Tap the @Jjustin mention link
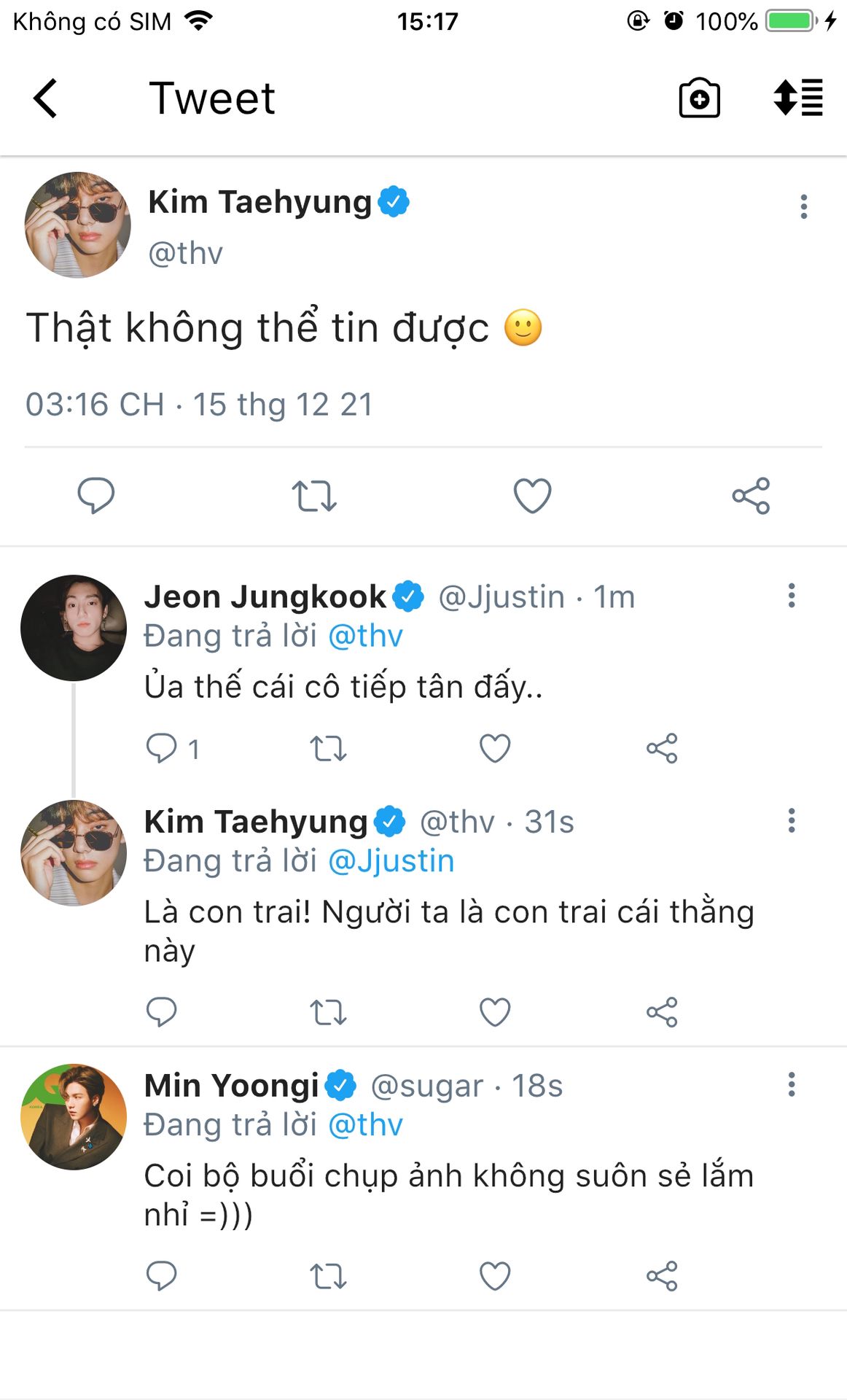The width and height of the screenshot is (847, 1400). coord(391,861)
